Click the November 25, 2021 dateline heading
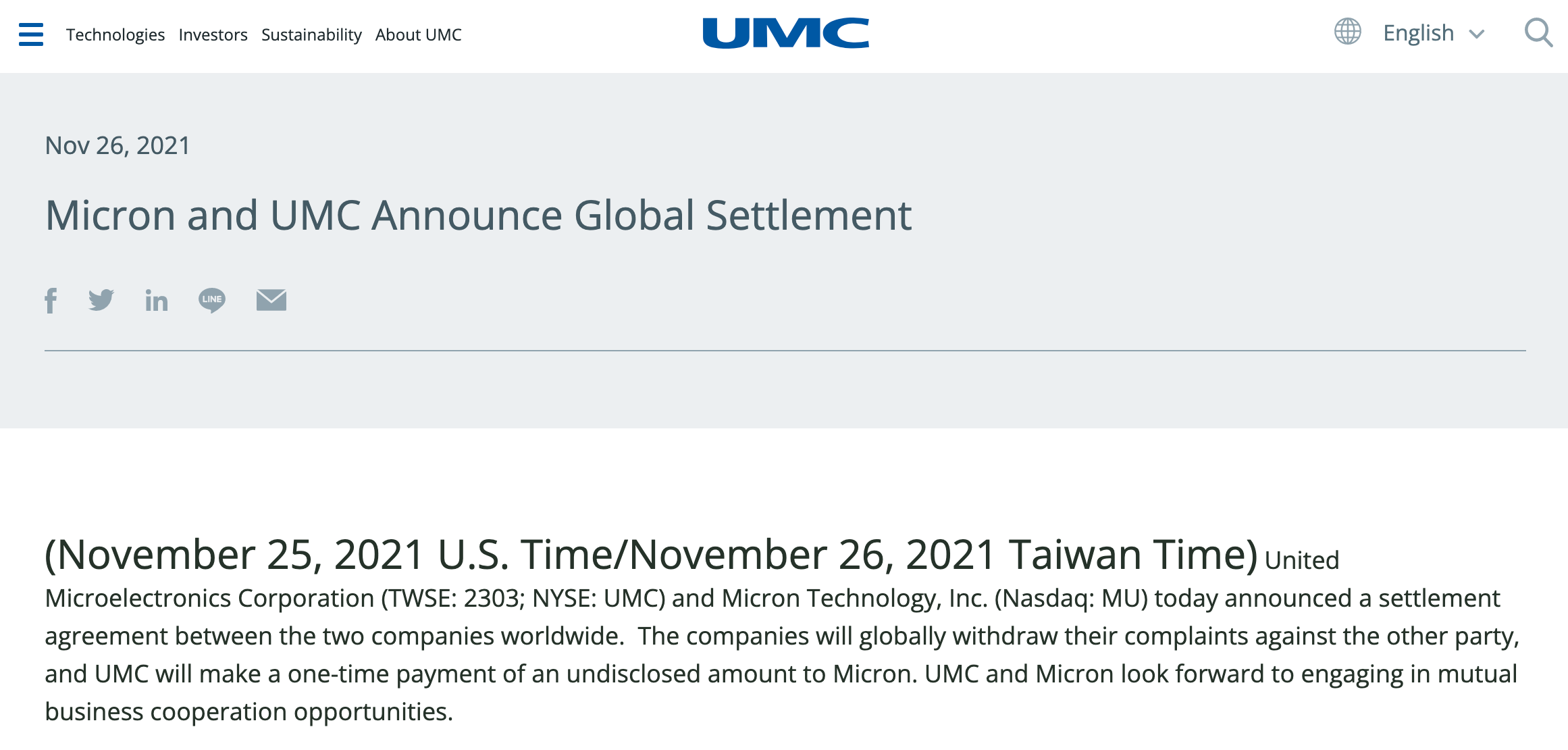This screenshot has width=1568, height=750. pyautogui.click(x=651, y=555)
